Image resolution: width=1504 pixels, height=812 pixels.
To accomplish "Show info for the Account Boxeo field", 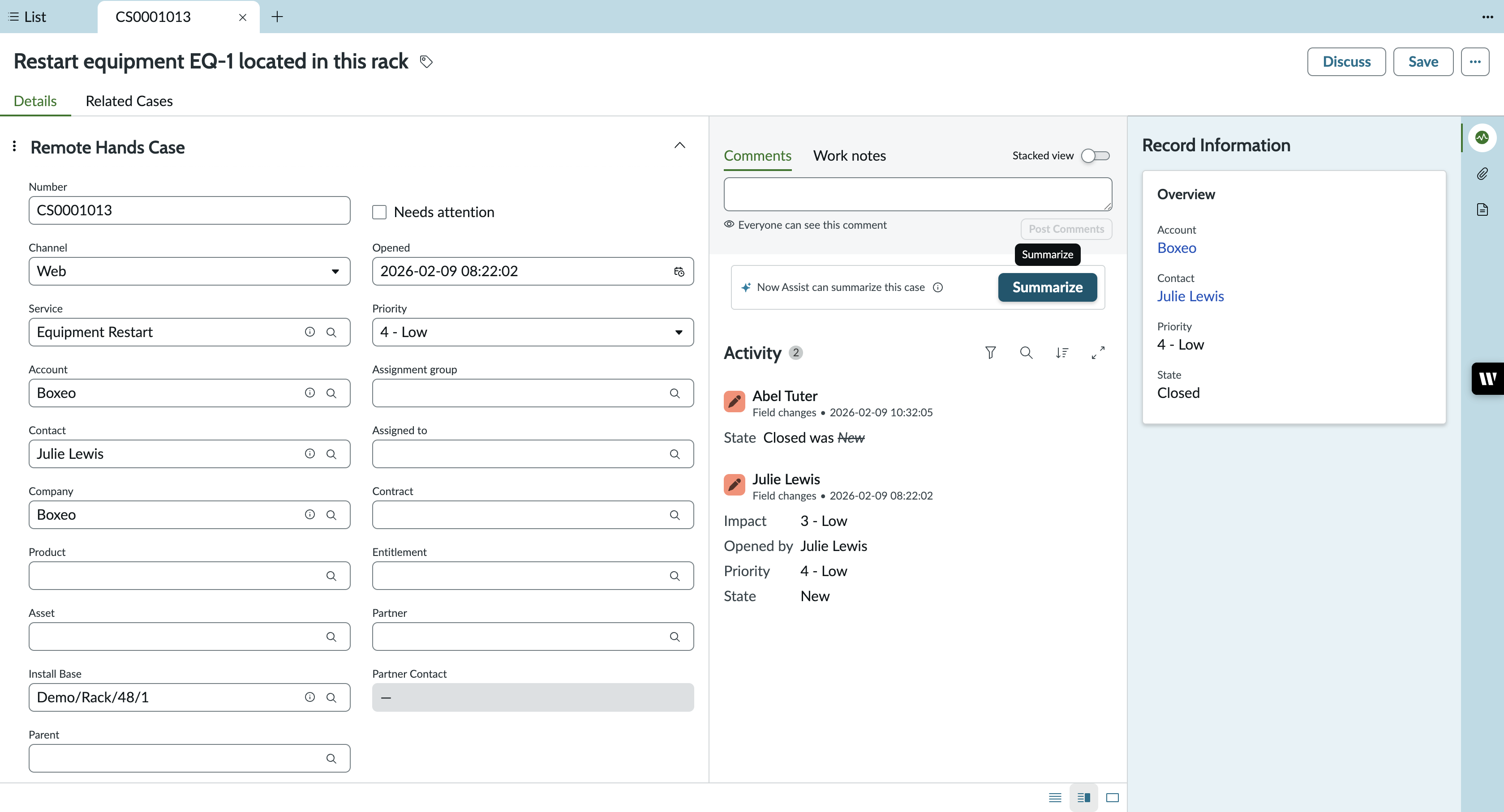I will (309, 393).
